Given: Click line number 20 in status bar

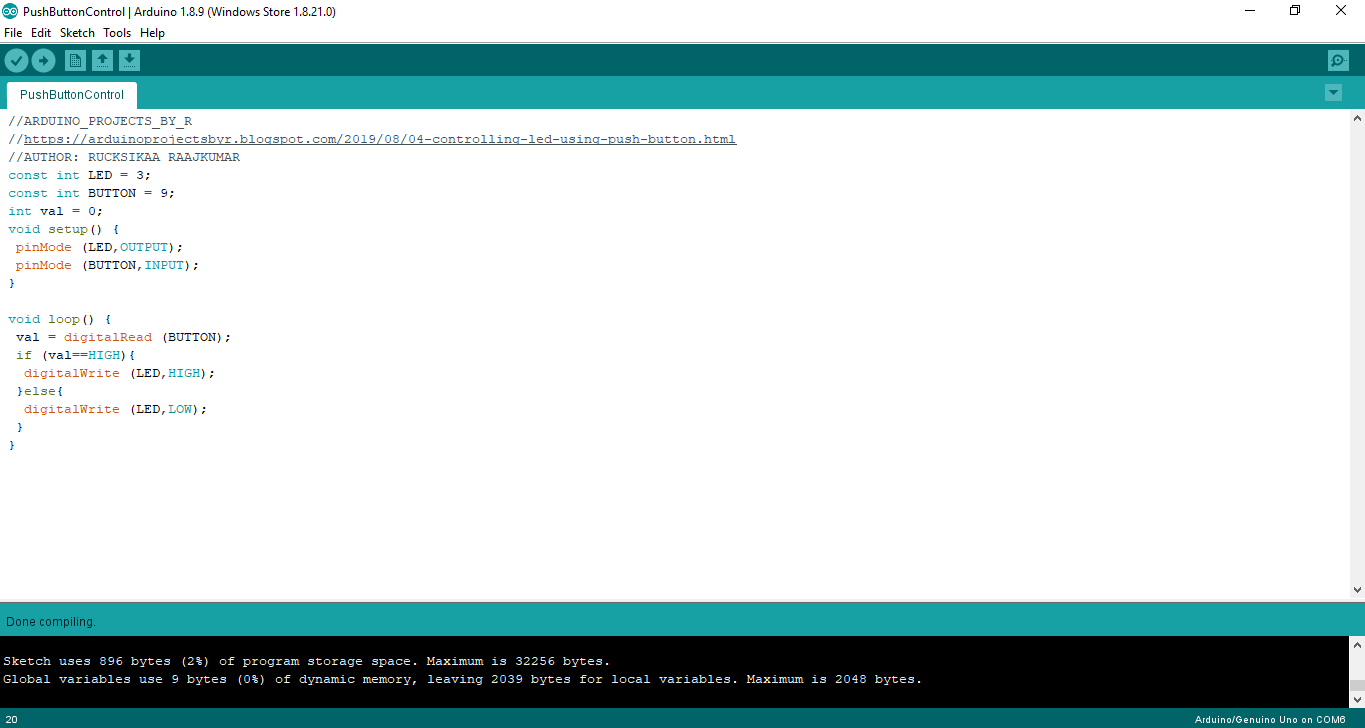Looking at the screenshot, I should [x=11, y=720].
